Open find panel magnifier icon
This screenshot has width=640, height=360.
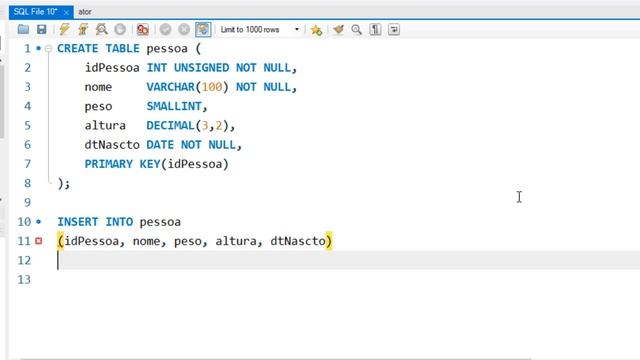pyautogui.click(x=356, y=29)
